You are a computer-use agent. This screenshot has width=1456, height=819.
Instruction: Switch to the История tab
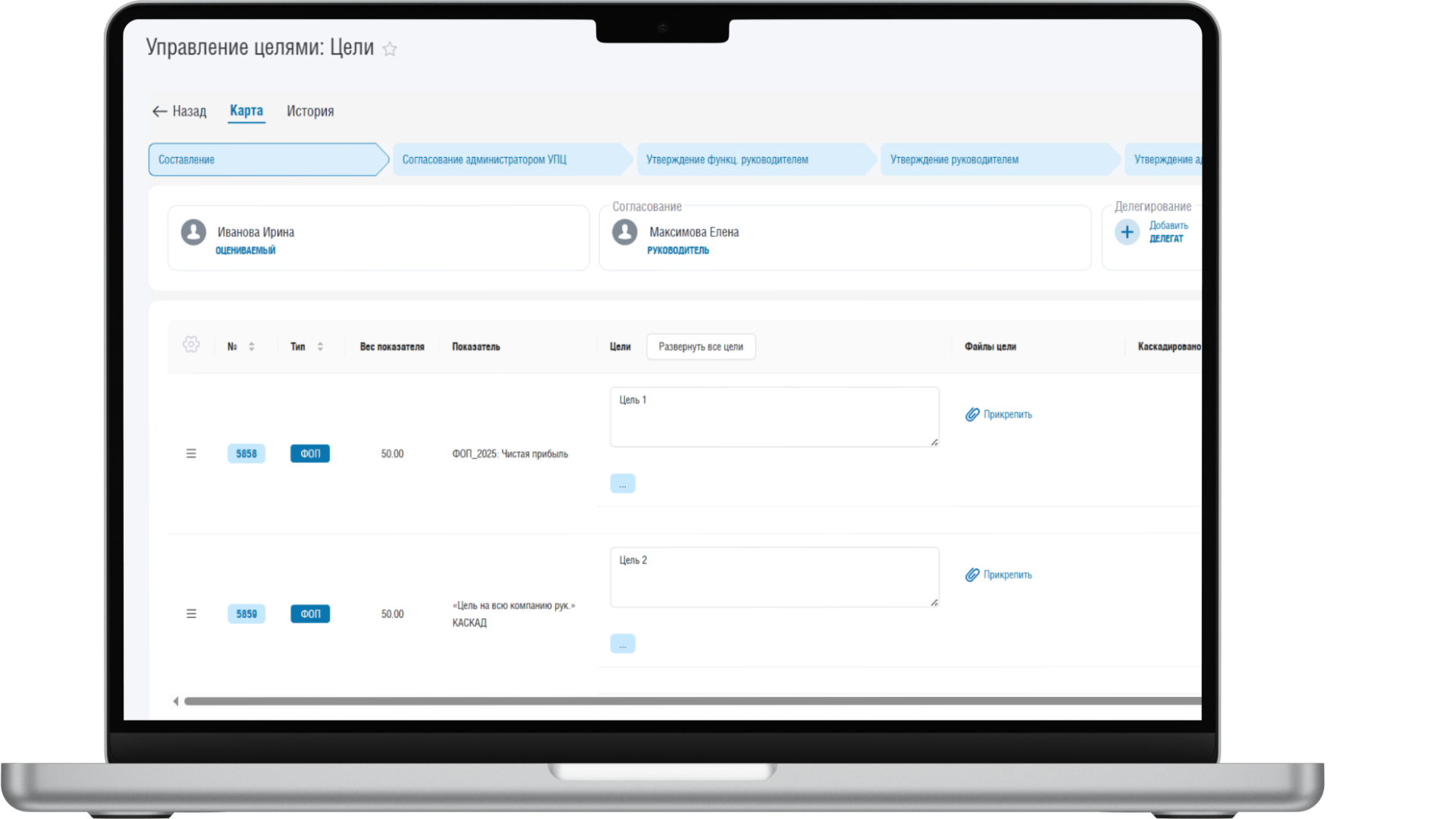coord(310,111)
